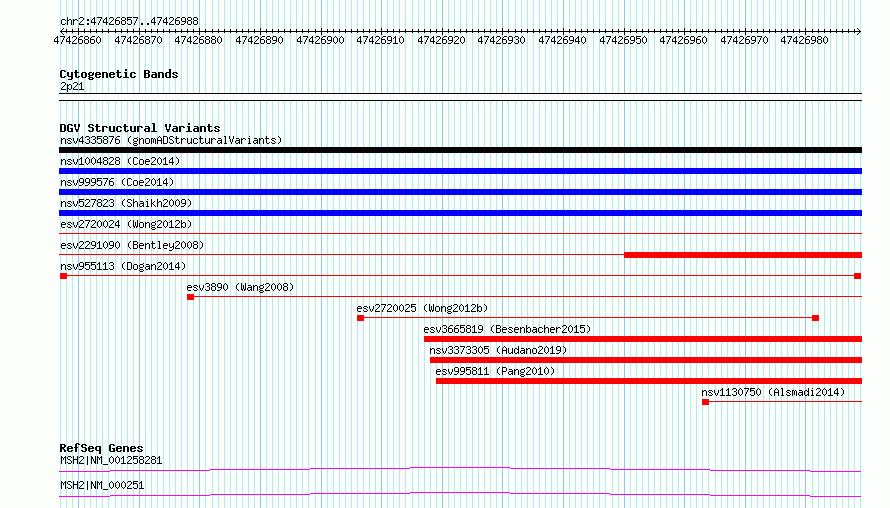The height and width of the screenshot is (508, 890).
Task: Open the esv3665819 (Besenbacher2015) label
Action: [x=507, y=329]
